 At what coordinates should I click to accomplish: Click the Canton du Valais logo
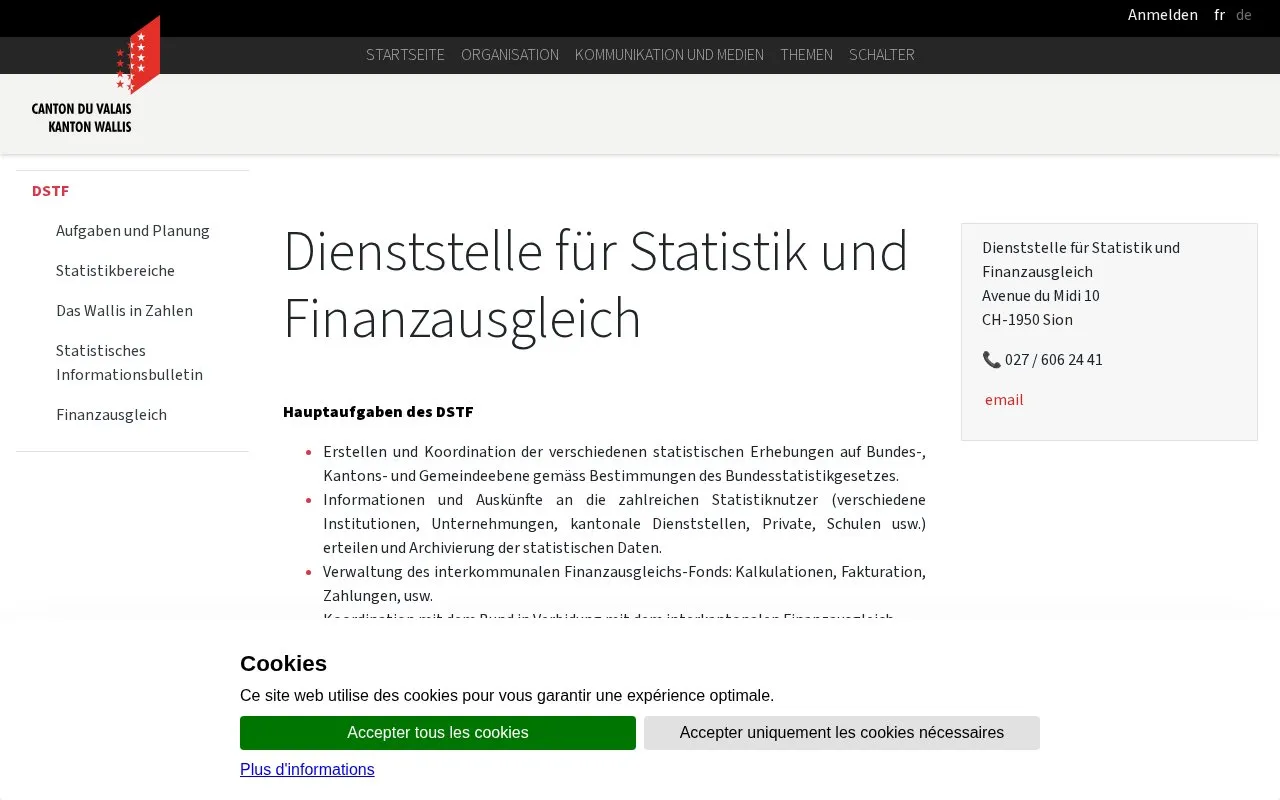click(95, 75)
